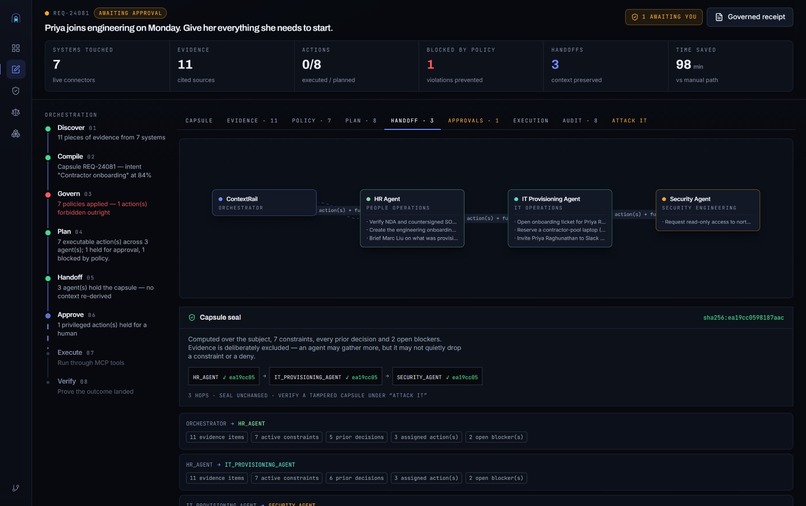Viewport: 806px width, 506px height.
Task: Click 5 prior decisions chip
Action: click(x=356, y=437)
